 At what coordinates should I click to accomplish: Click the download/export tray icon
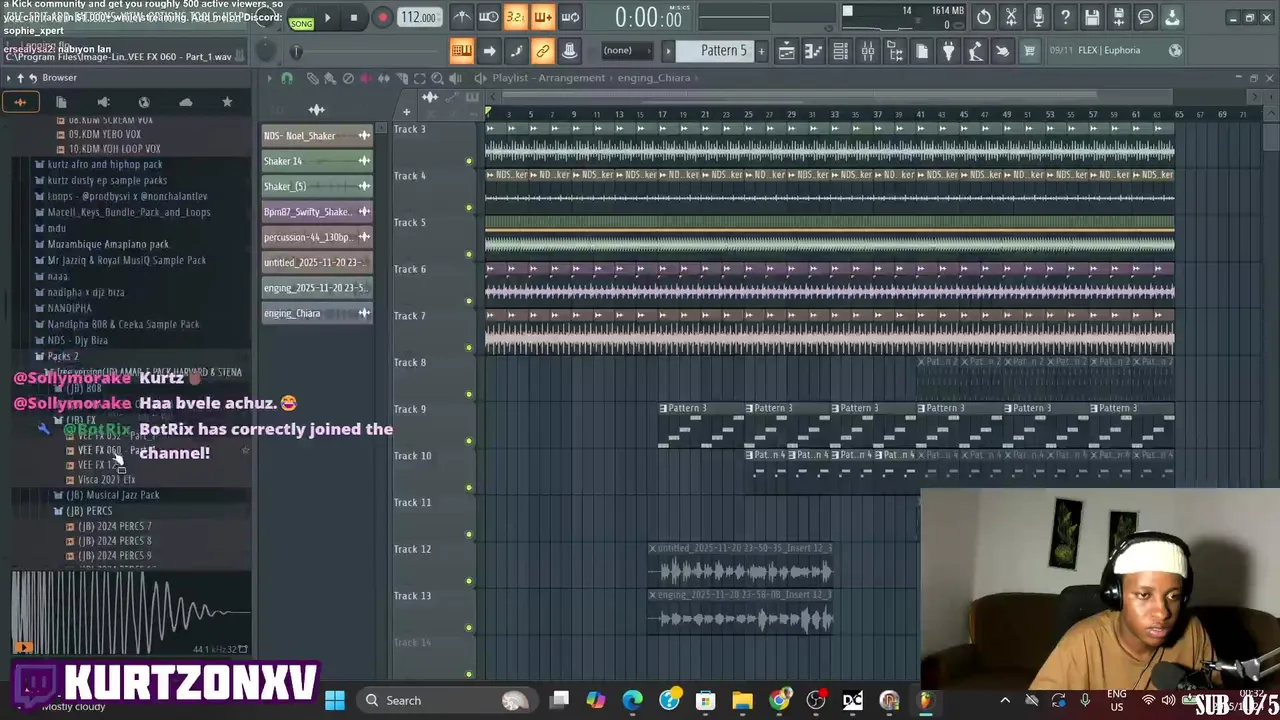point(1172,17)
